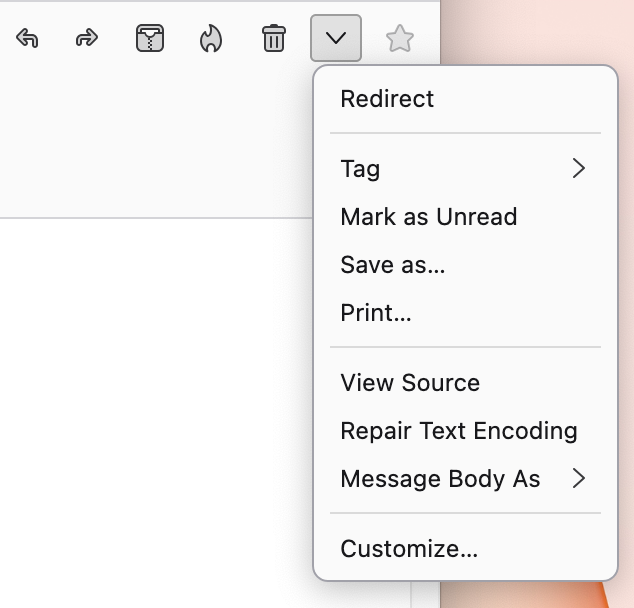The image size is (634, 608).
Task: Archive the message with the archive box icon
Action: tap(150, 38)
